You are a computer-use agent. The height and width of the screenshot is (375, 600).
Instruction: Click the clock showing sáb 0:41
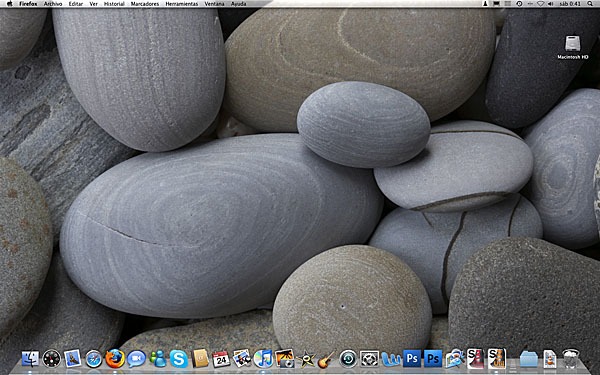pyautogui.click(x=570, y=4)
